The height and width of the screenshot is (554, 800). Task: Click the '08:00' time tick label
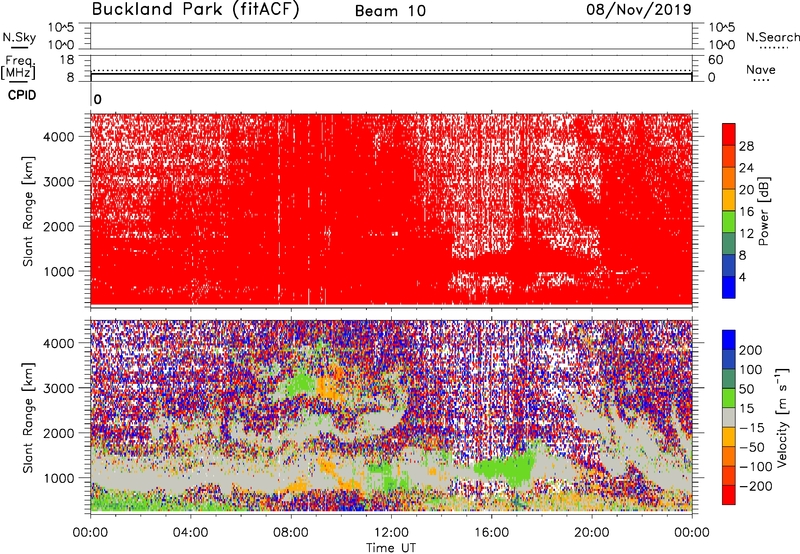pyautogui.click(x=290, y=533)
